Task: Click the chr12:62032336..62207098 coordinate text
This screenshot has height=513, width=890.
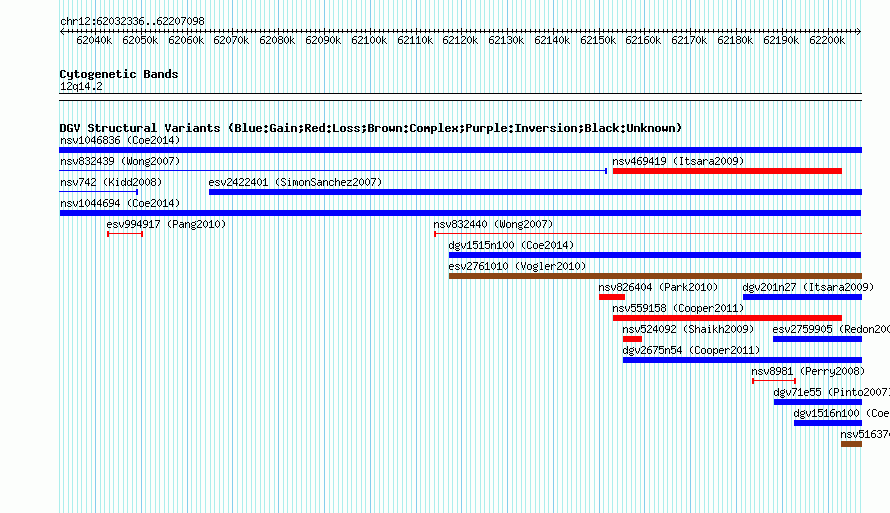Action: [132, 22]
